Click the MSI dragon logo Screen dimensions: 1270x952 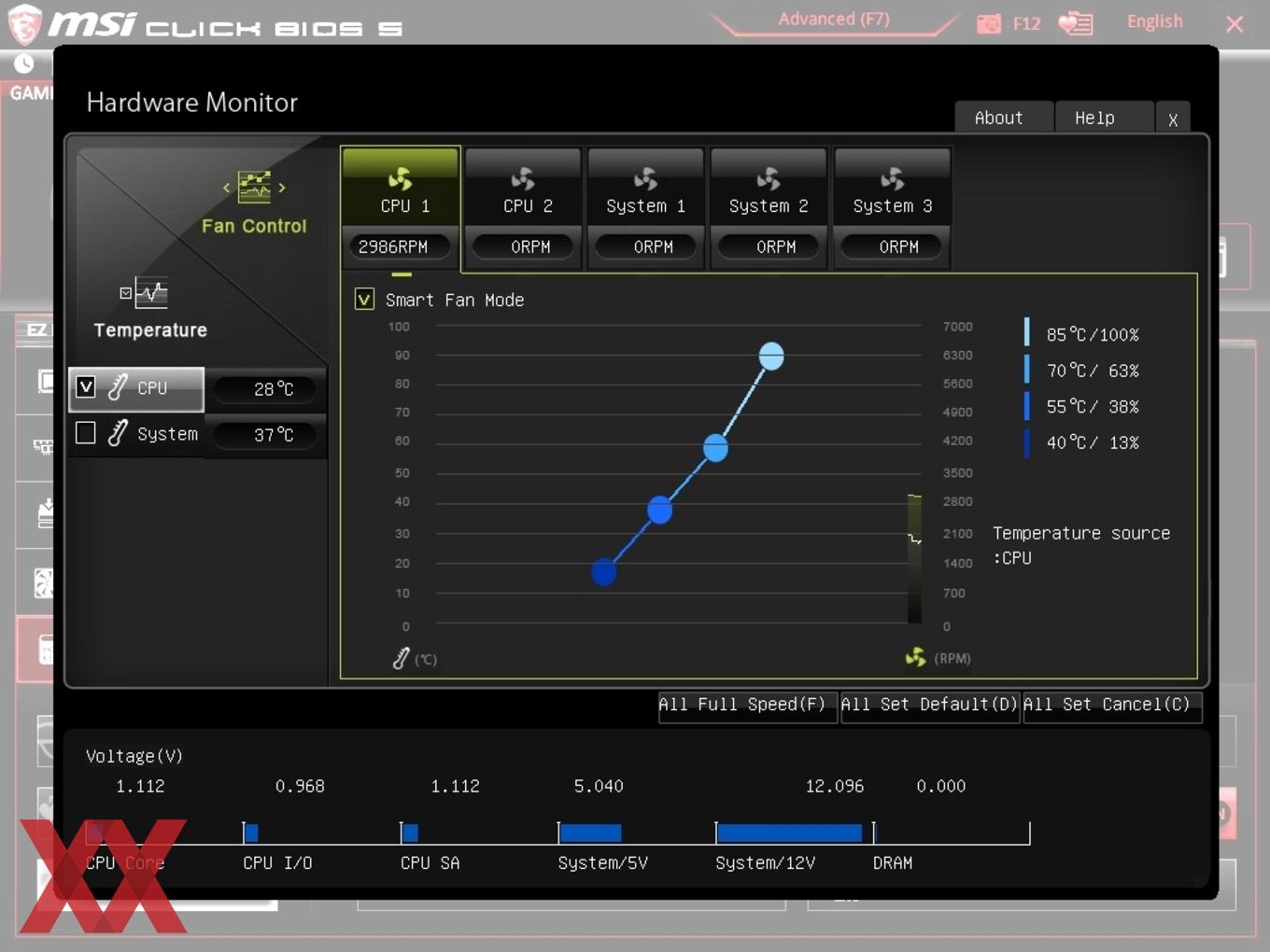point(25,23)
